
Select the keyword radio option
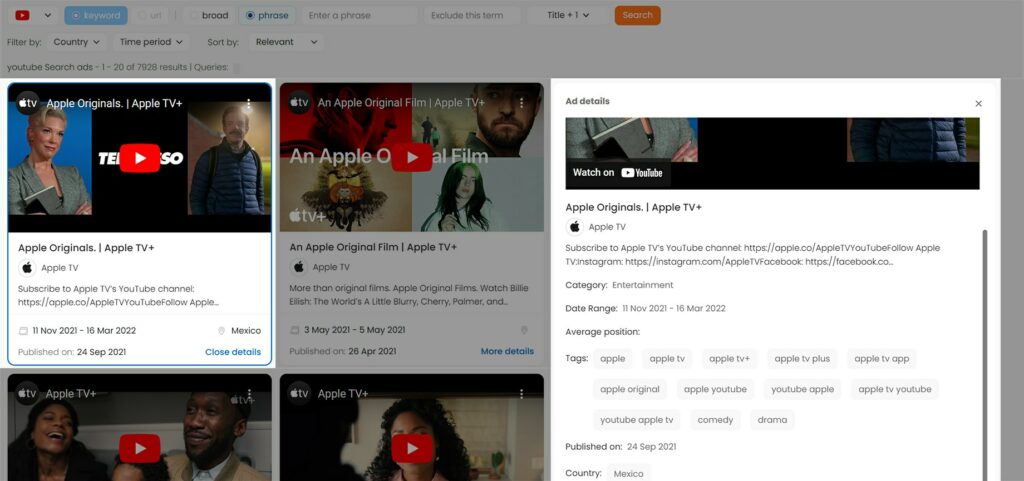[x=96, y=15]
